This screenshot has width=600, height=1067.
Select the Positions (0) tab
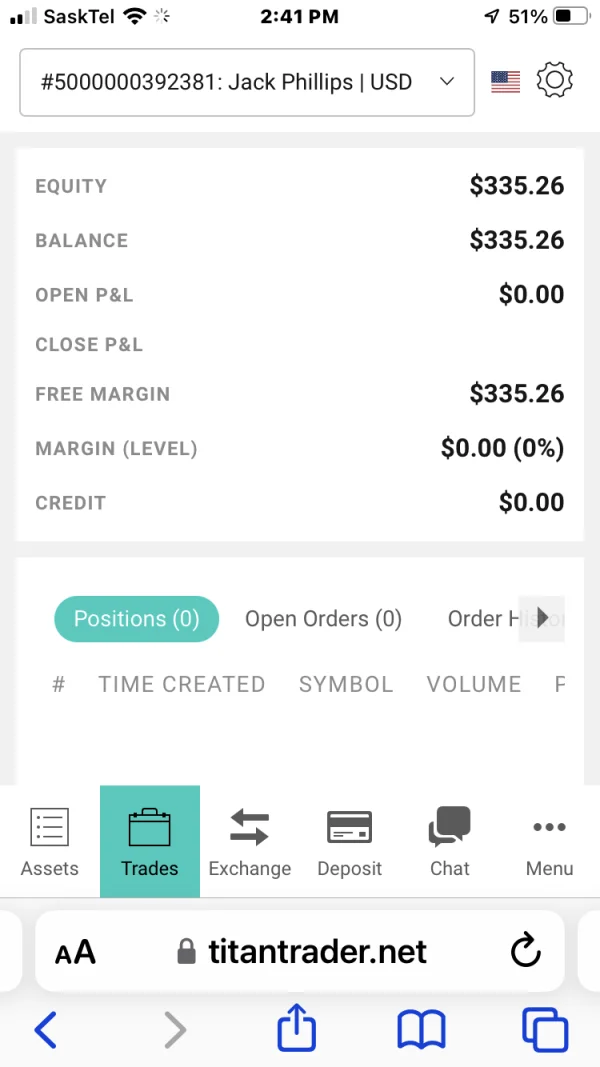click(x=136, y=619)
